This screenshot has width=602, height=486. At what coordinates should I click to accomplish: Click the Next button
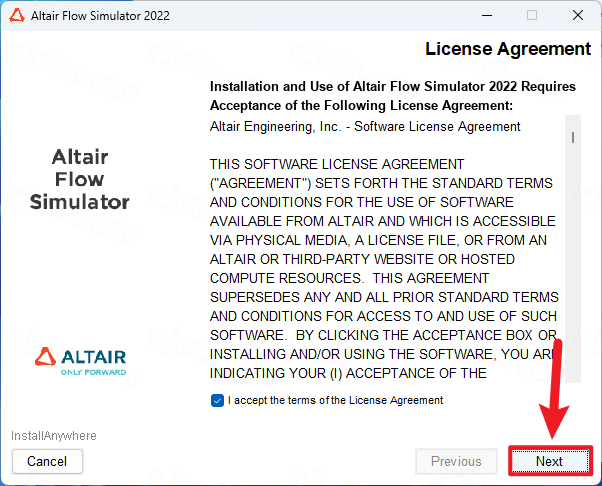[x=550, y=461]
